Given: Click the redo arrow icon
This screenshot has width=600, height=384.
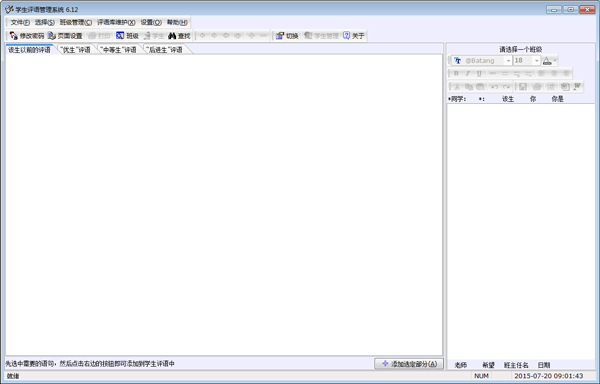Looking at the screenshot, I should 507,87.
